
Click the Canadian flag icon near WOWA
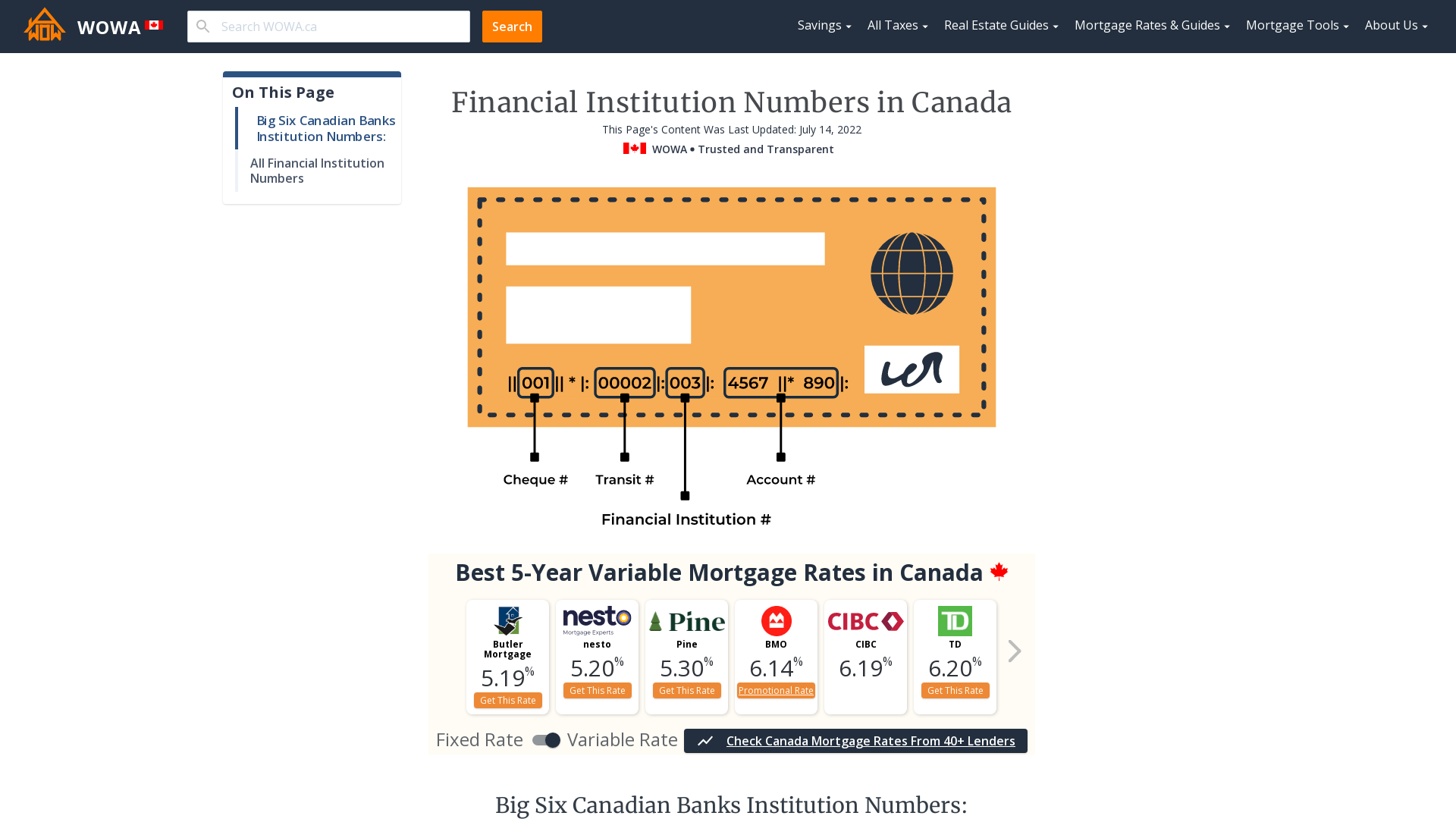(155, 25)
